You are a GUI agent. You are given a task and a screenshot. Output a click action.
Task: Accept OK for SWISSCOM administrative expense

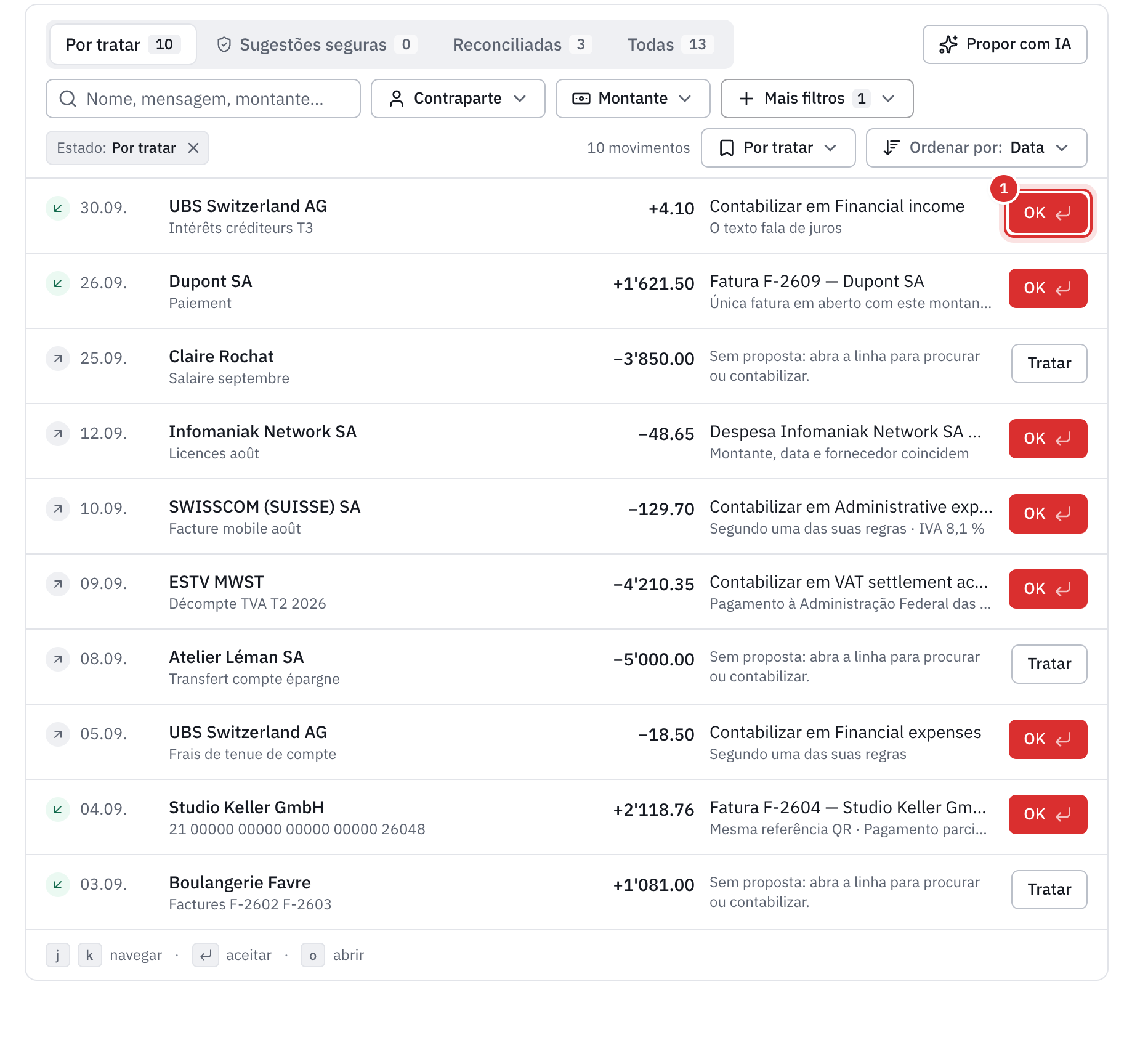1048,514
